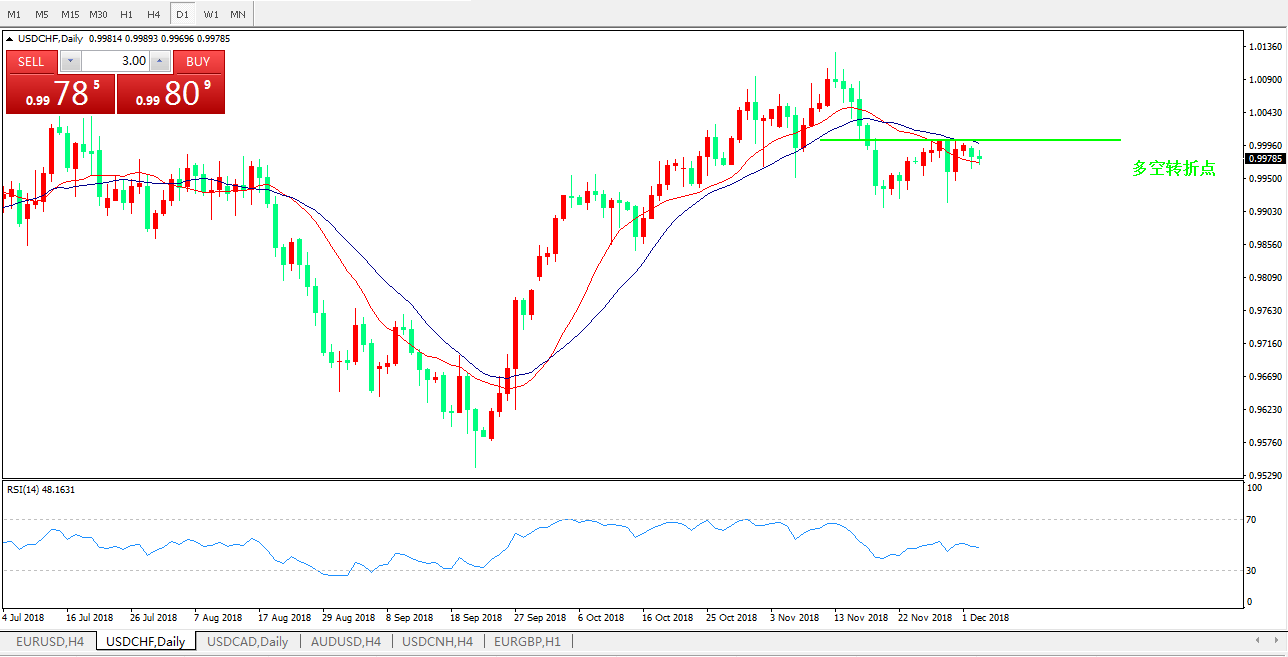Switch chart to H1 timeframe
Screen dimensions: 1288x657
(126, 14)
